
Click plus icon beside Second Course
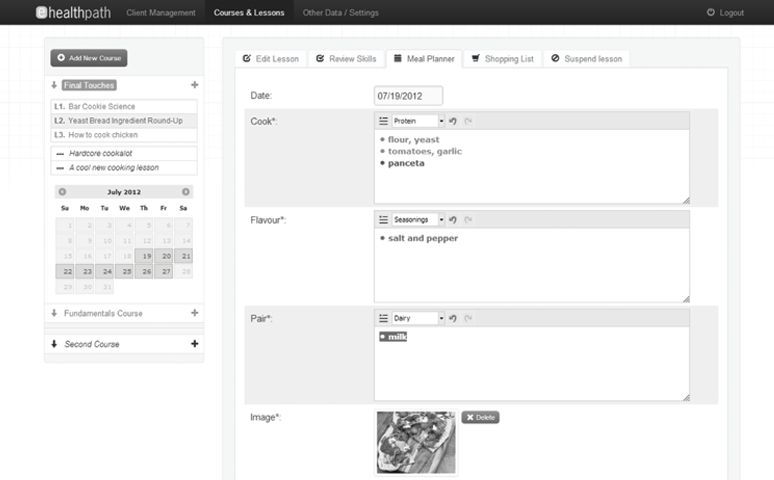[194, 344]
